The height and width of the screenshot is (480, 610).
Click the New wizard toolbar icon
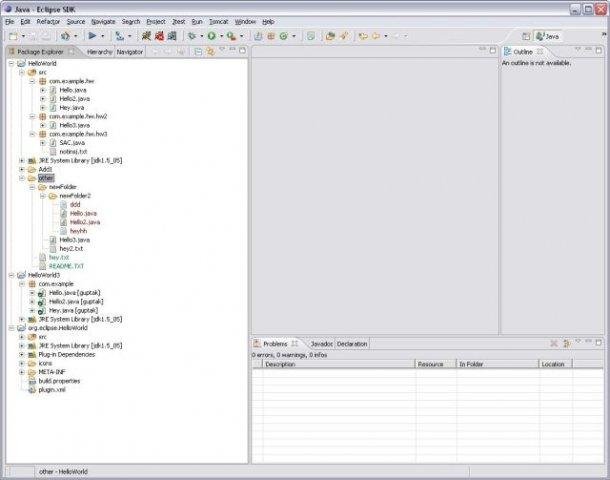click(14, 36)
